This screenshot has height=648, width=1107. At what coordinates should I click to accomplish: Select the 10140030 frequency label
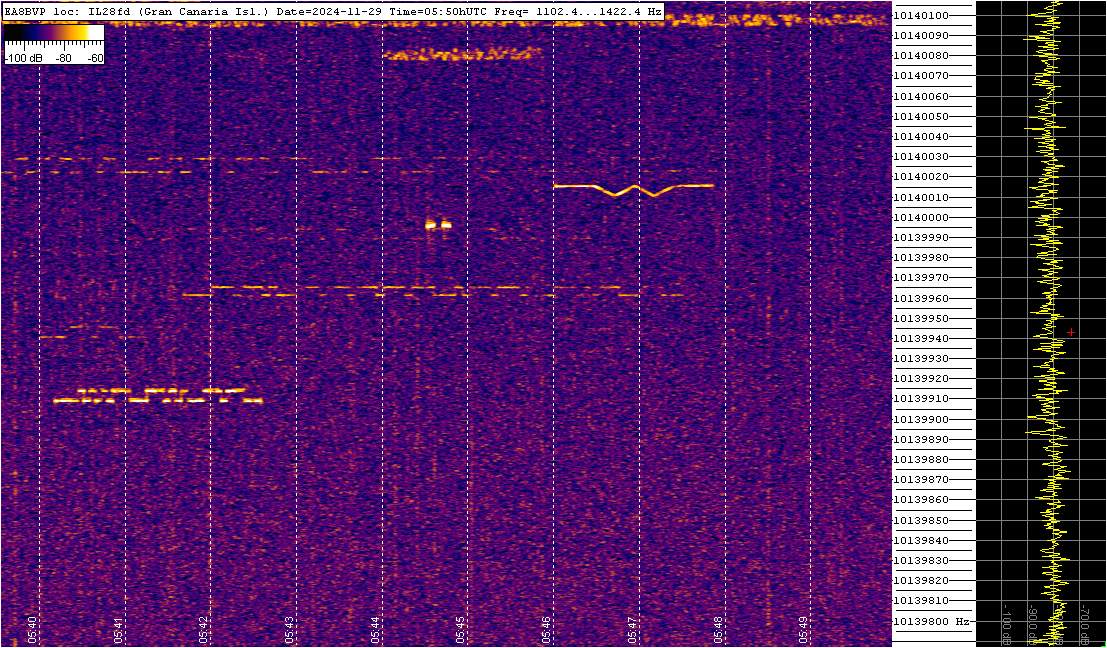click(920, 157)
